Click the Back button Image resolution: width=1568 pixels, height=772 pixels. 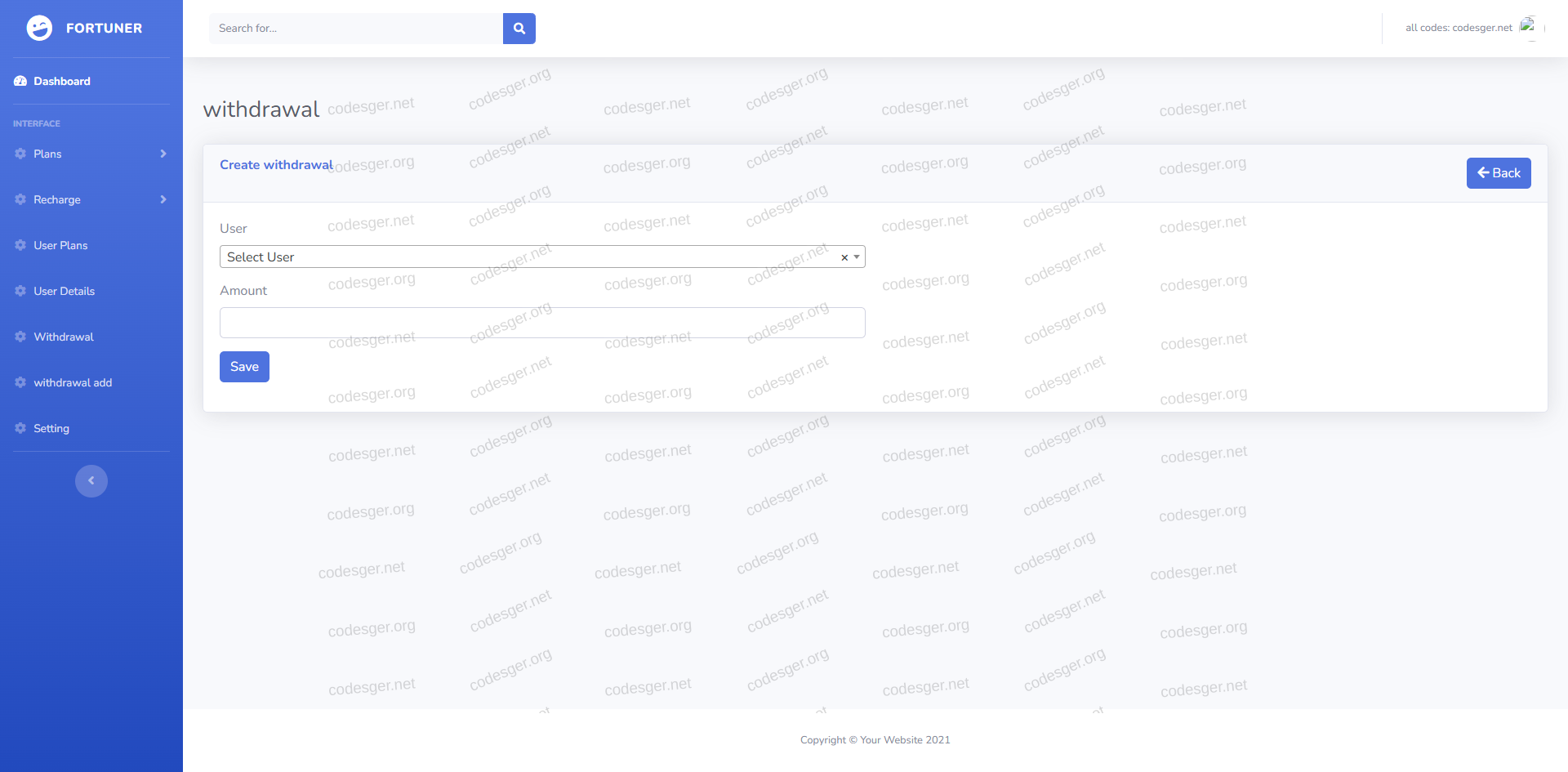[1498, 173]
